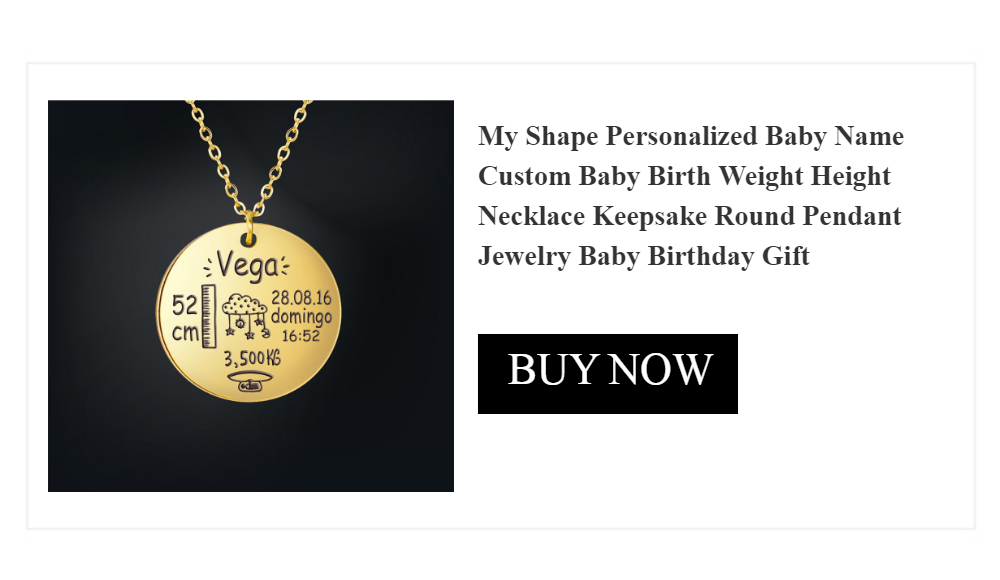Click 'My Shape Personalized Baby Name' title line
The image size is (1000, 580).
(690, 136)
